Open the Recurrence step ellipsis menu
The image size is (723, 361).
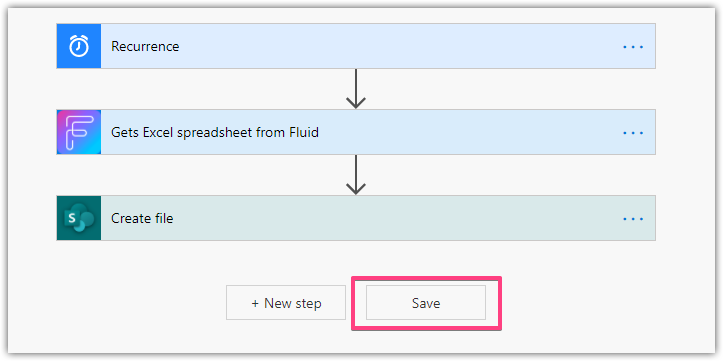click(x=633, y=47)
